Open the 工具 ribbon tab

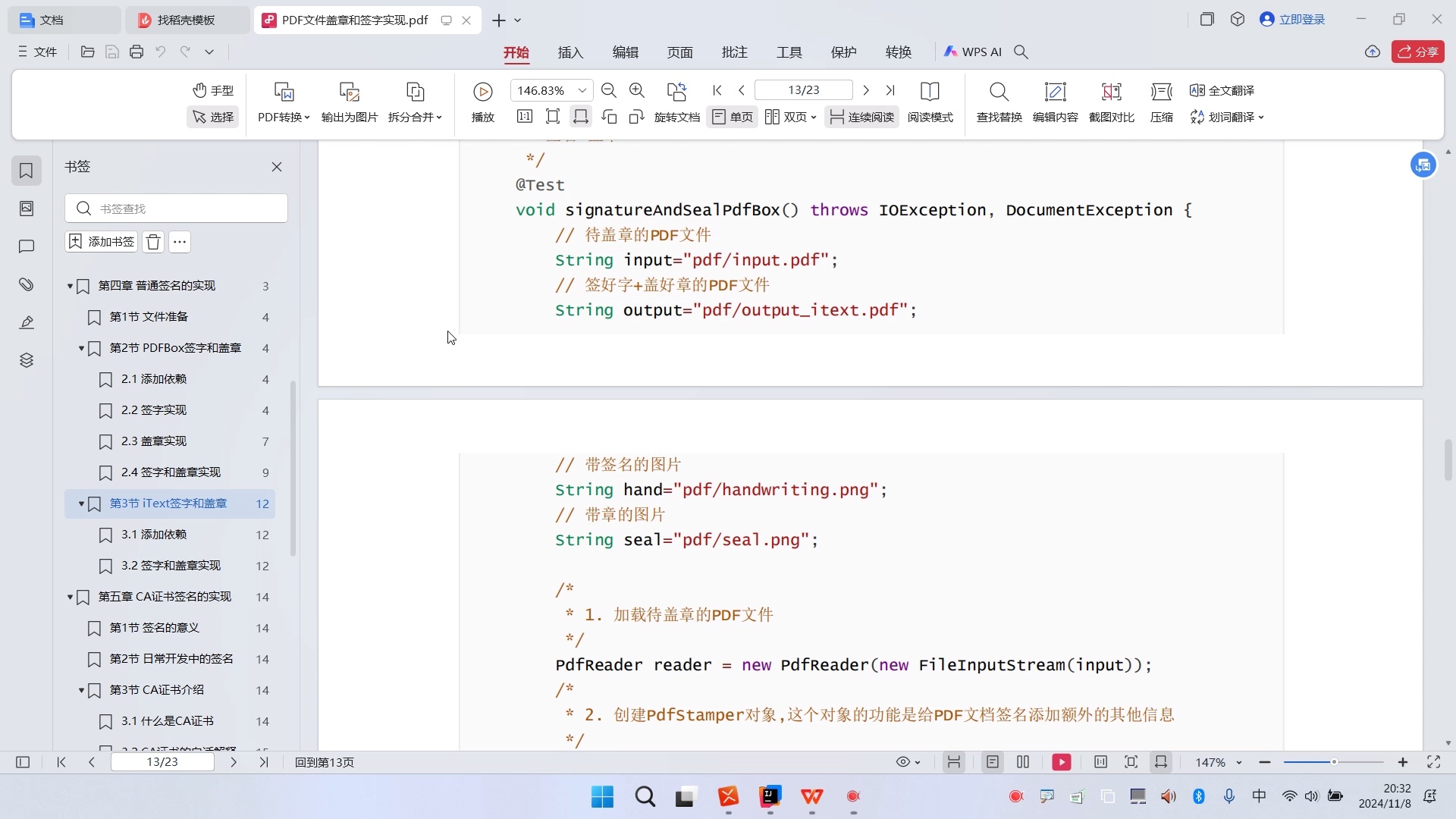[x=789, y=52]
